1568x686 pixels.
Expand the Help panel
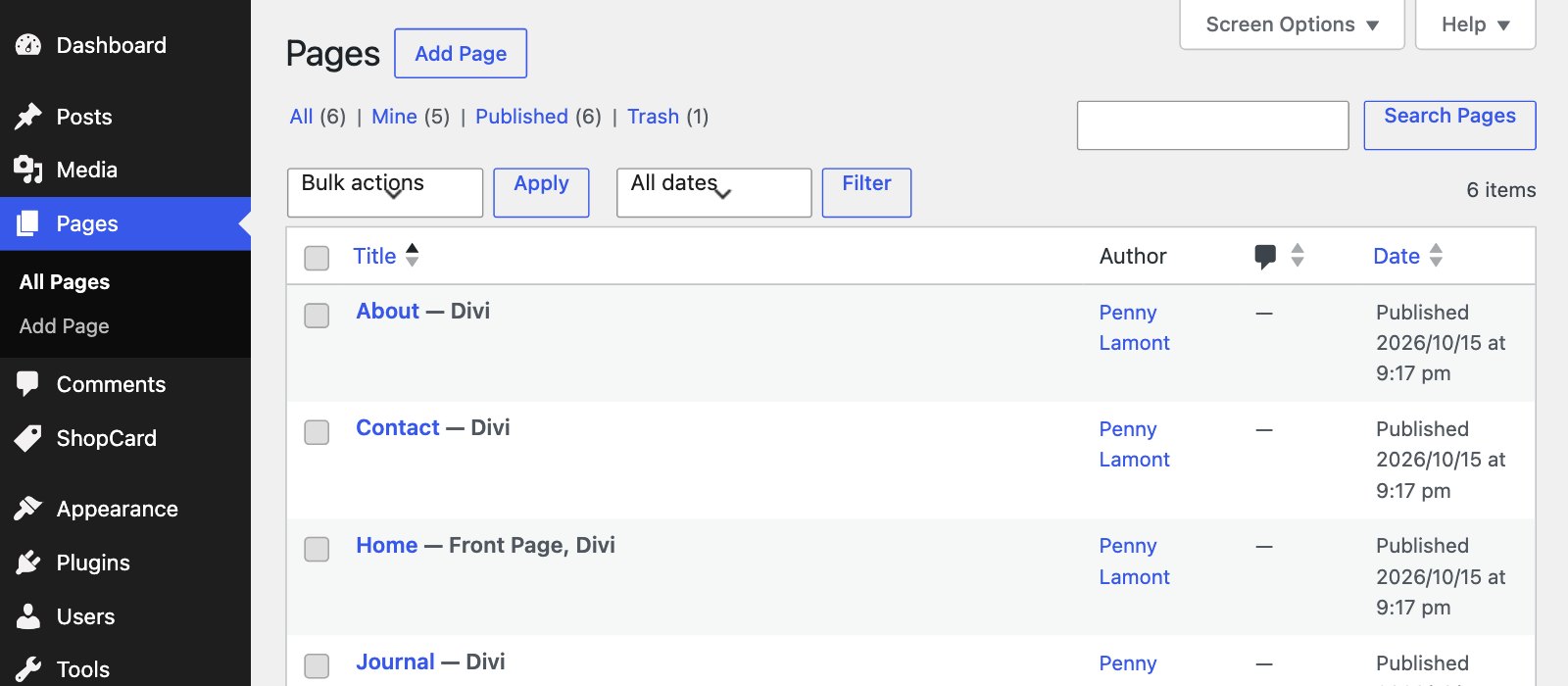click(1475, 24)
